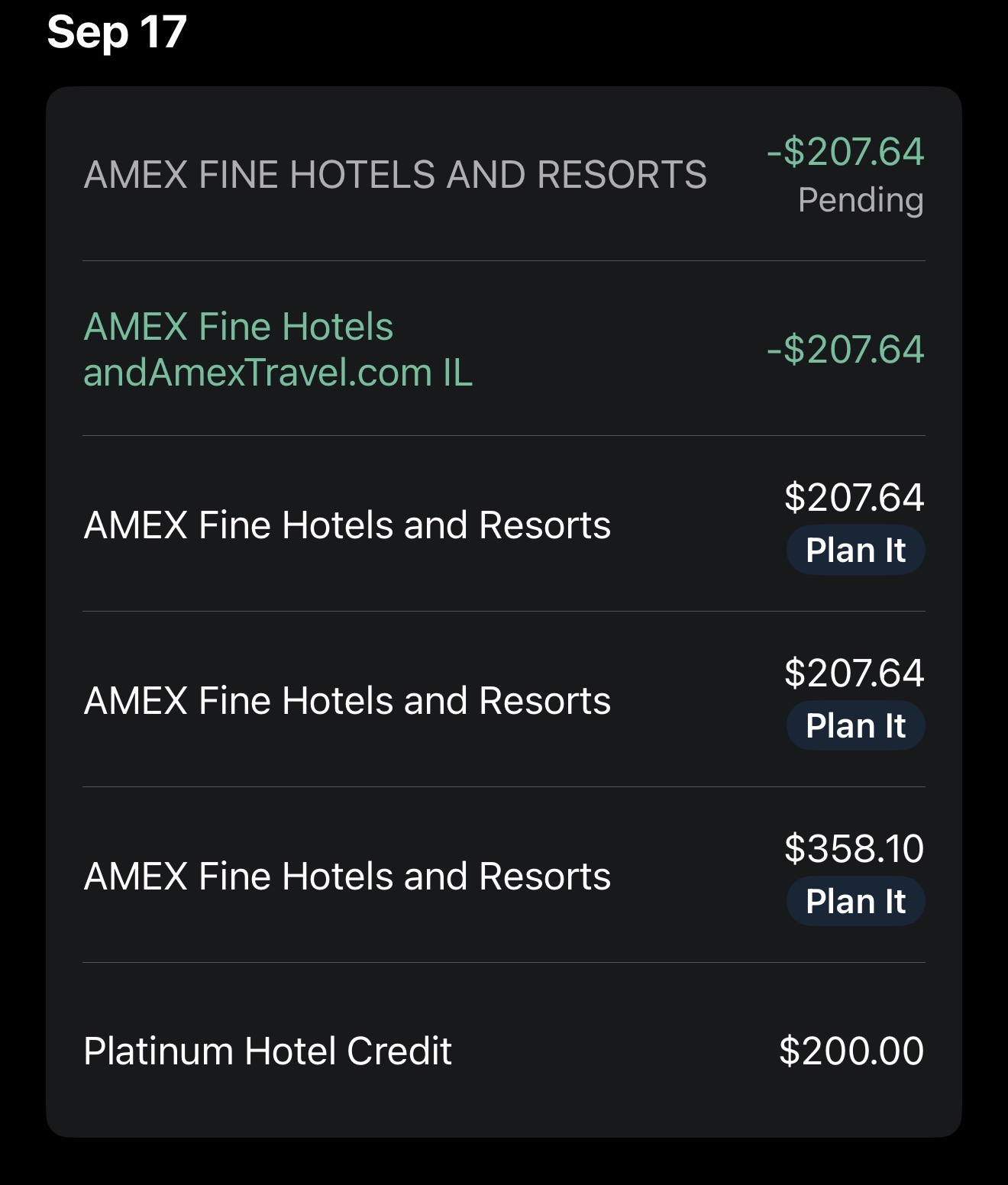The height and width of the screenshot is (1185, 1008).
Task: Tap the Plan It button under $358.10
Action: point(855,902)
